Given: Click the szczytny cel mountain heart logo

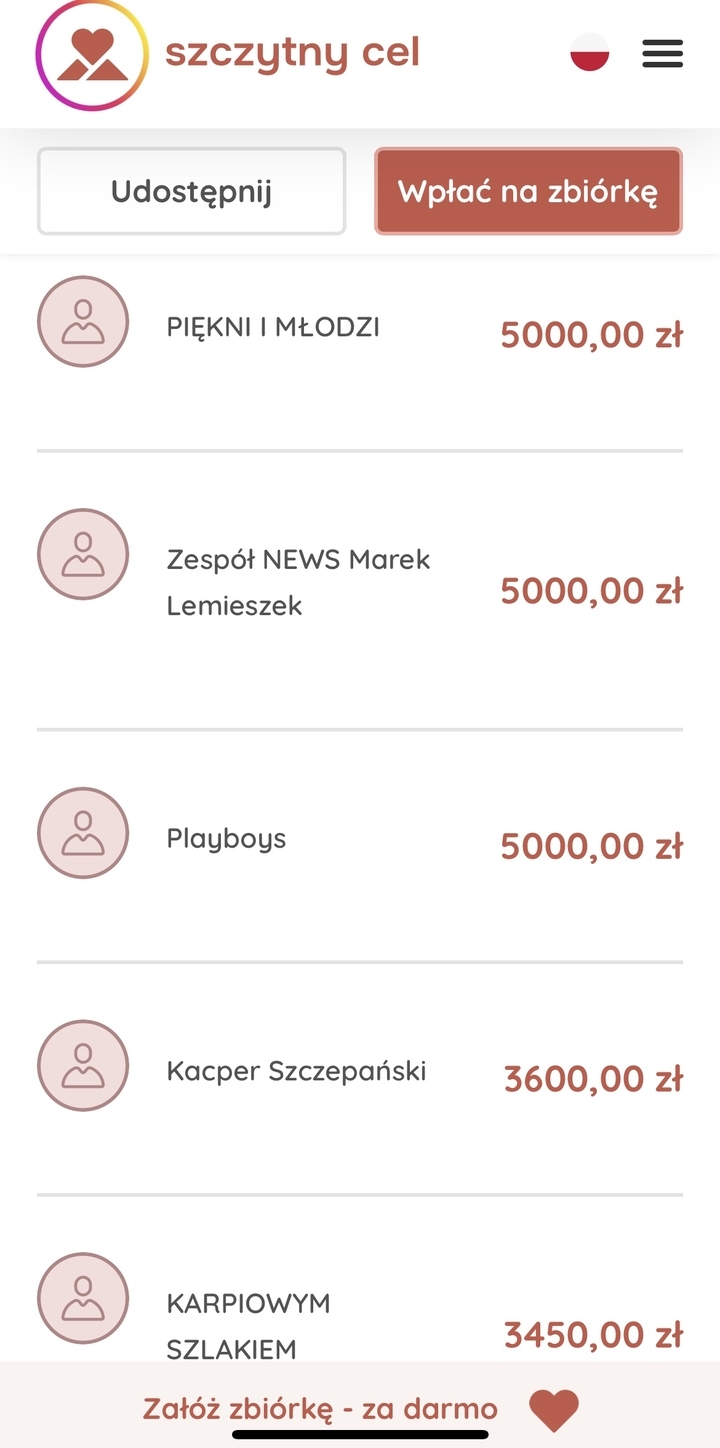Looking at the screenshot, I should point(91,55).
